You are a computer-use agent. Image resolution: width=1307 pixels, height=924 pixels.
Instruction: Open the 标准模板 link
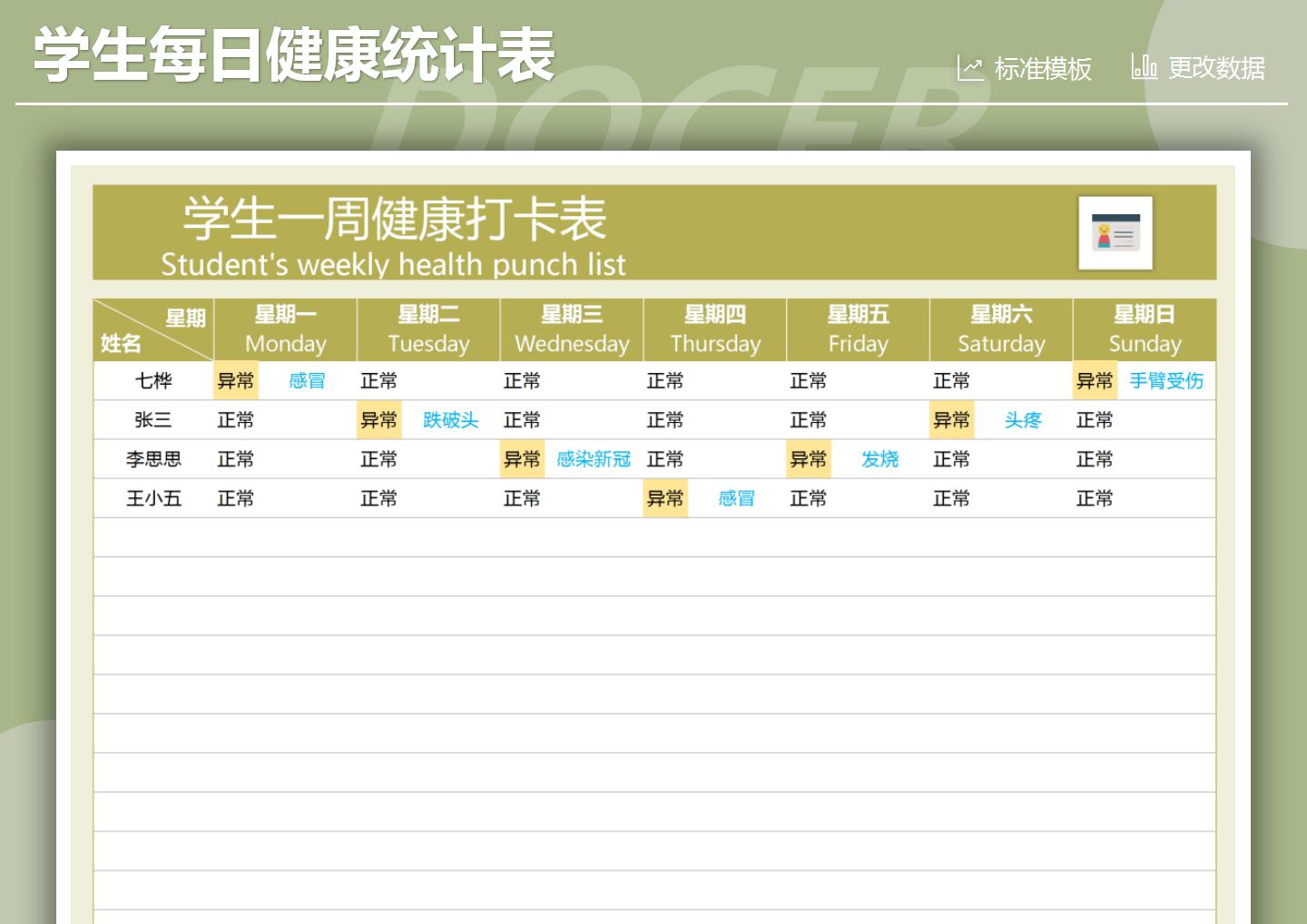click(x=1042, y=69)
